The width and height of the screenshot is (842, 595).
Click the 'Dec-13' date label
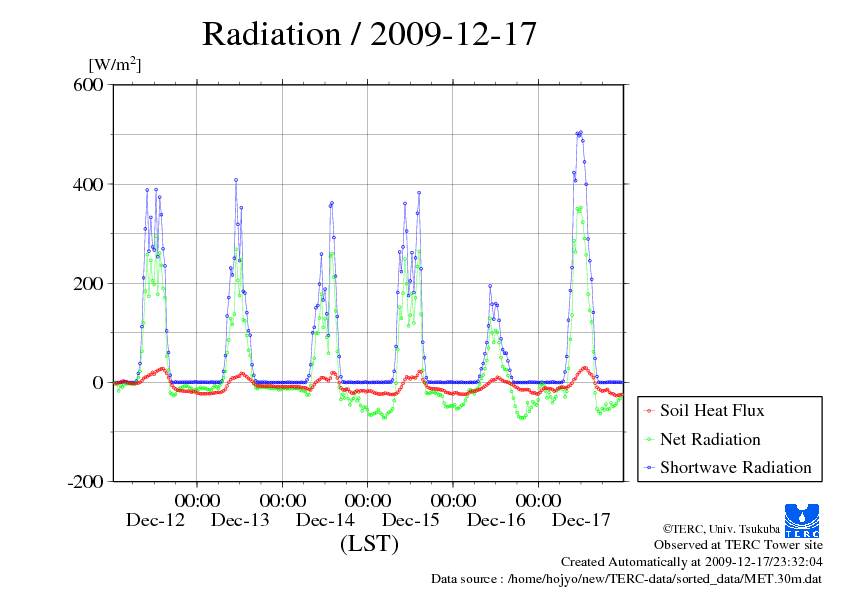(240, 520)
